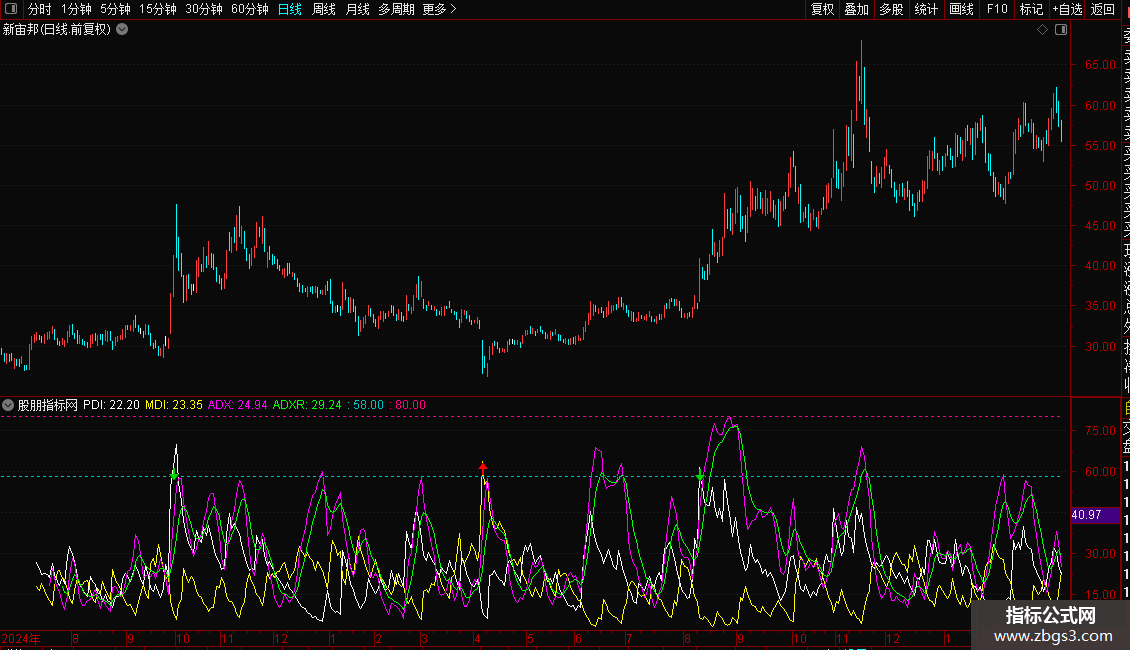Screen dimensions: 1130x650
Task: Open 画线 drawing tools
Action: [x=961, y=9]
